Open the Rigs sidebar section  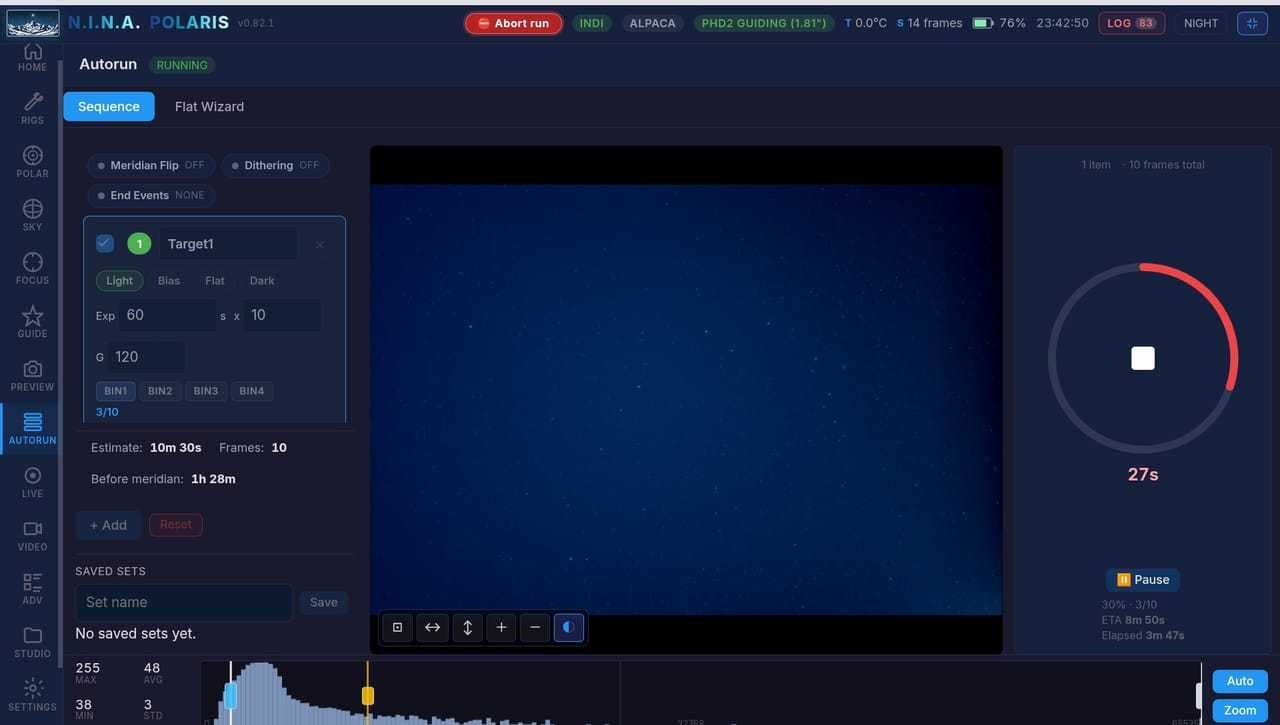tap(32, 108)
